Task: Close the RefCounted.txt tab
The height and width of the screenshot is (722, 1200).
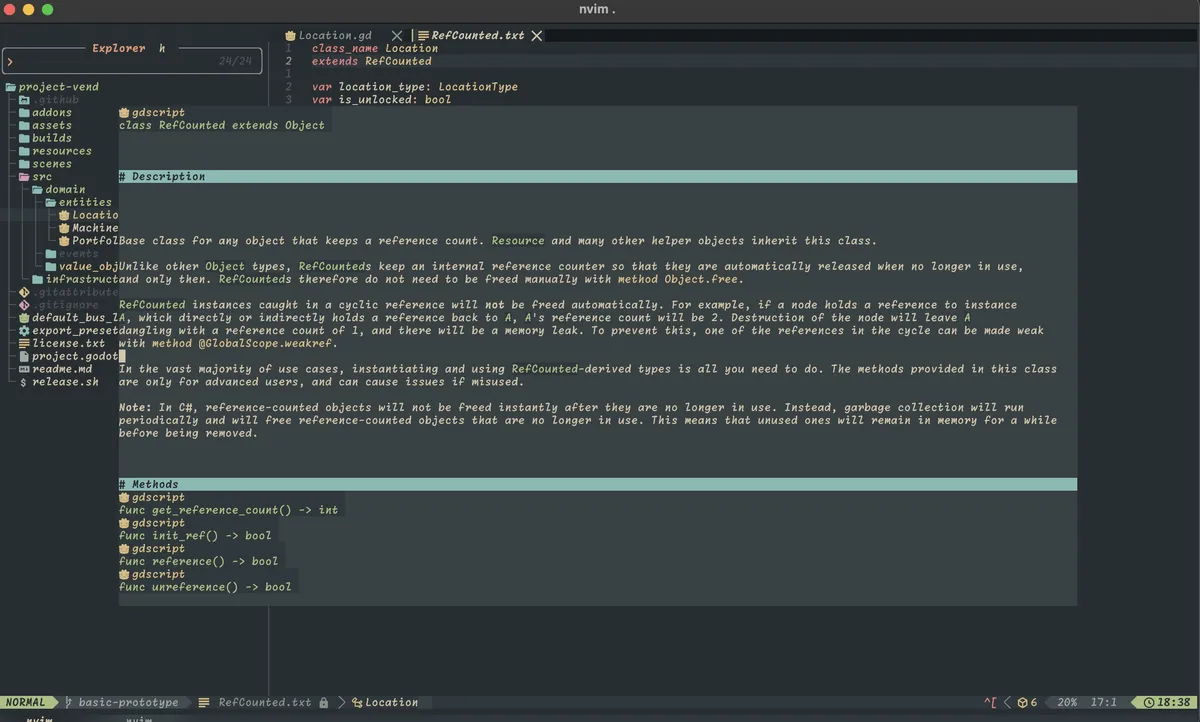Action: [x=537, y=34]
